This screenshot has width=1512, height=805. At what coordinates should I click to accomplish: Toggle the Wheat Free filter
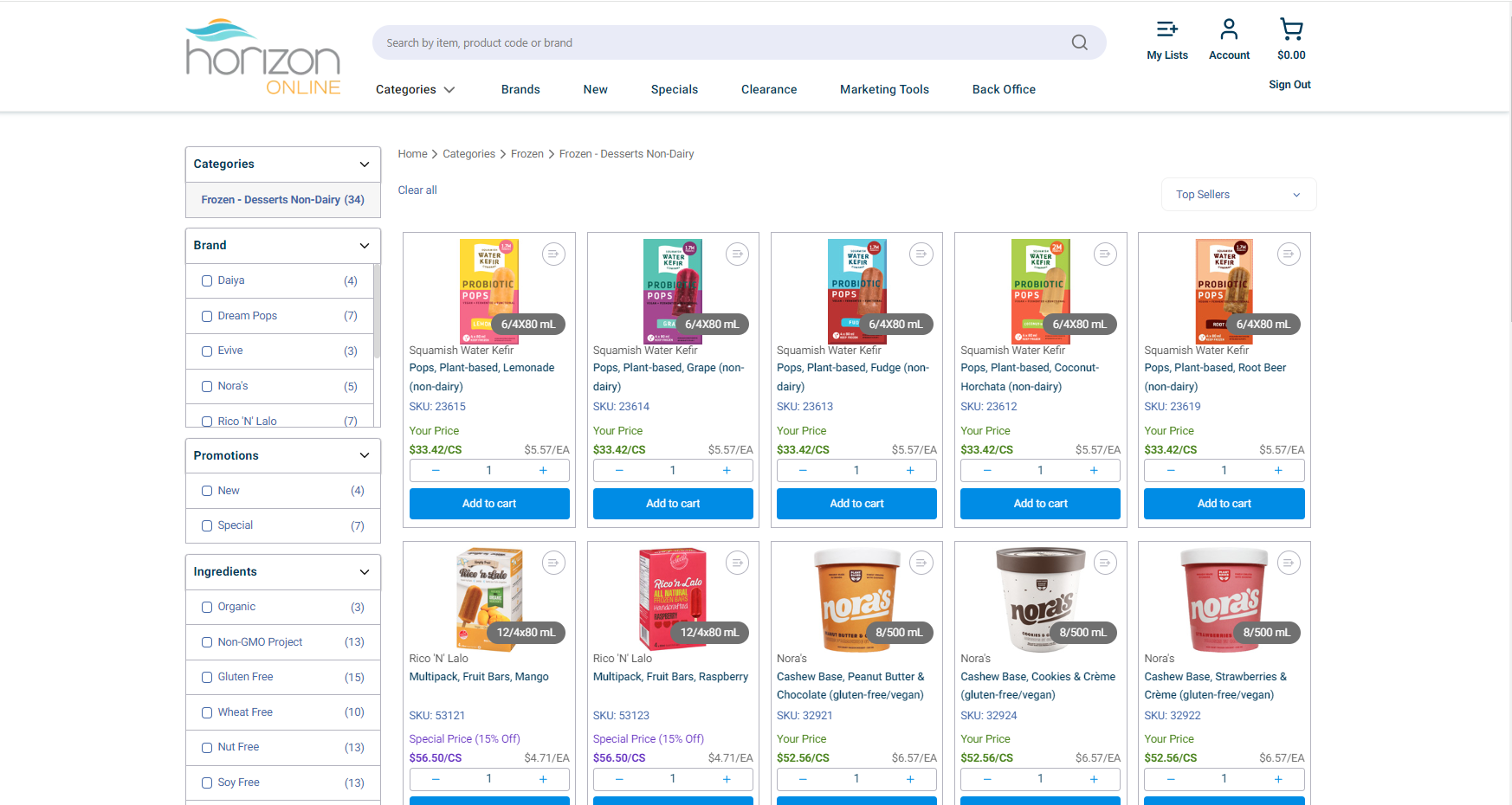coord(207,712)
